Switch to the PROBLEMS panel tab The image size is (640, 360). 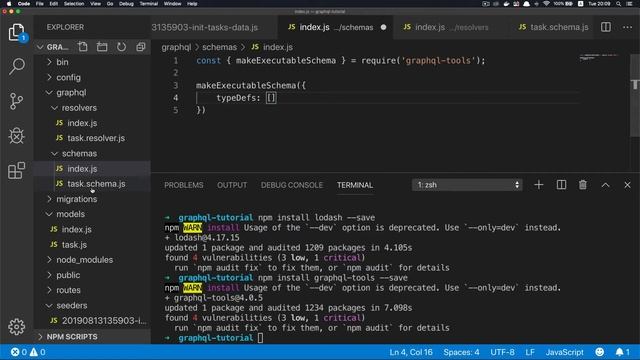[184, 185]
